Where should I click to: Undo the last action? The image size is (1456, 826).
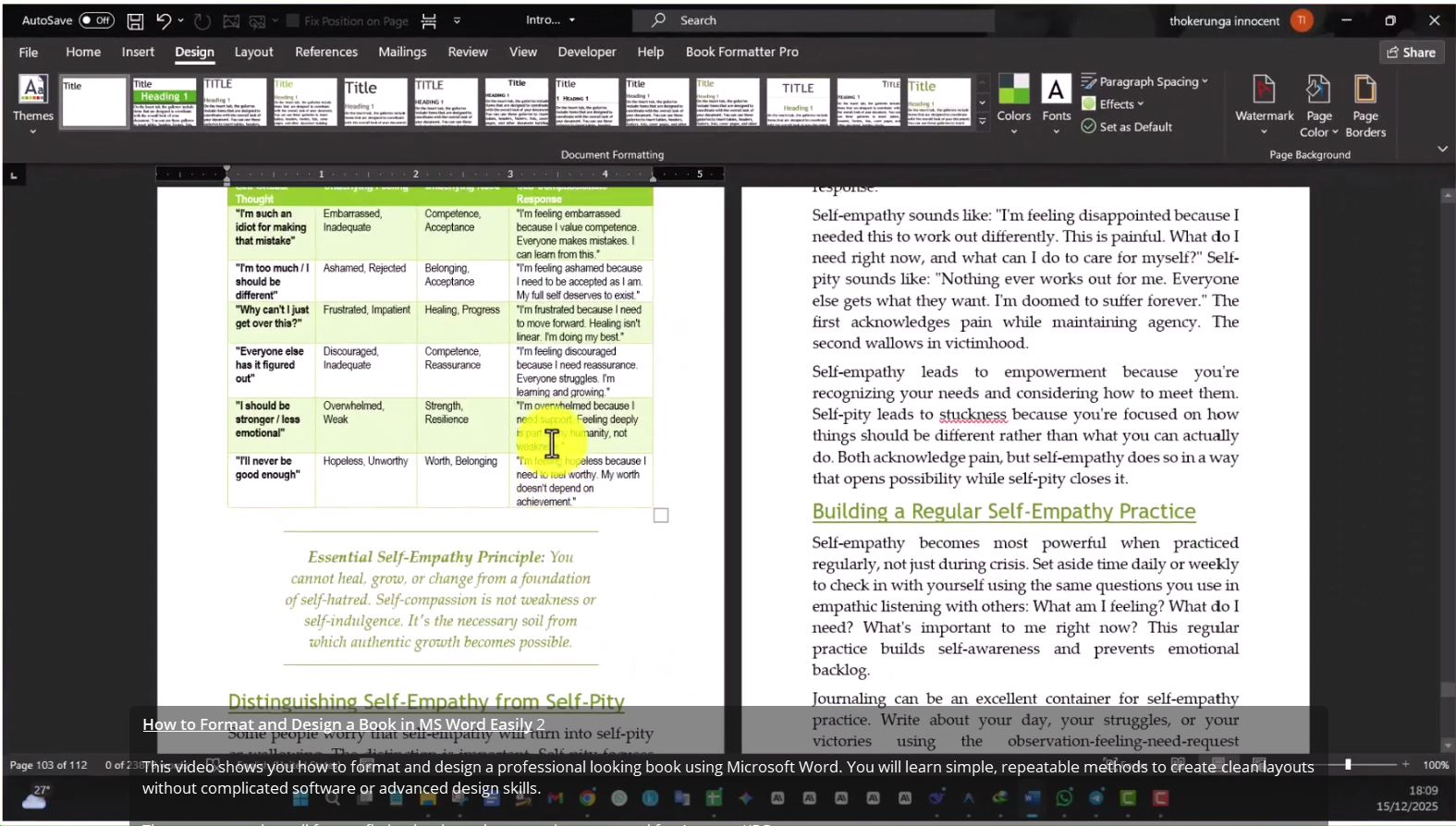(164, 20)
